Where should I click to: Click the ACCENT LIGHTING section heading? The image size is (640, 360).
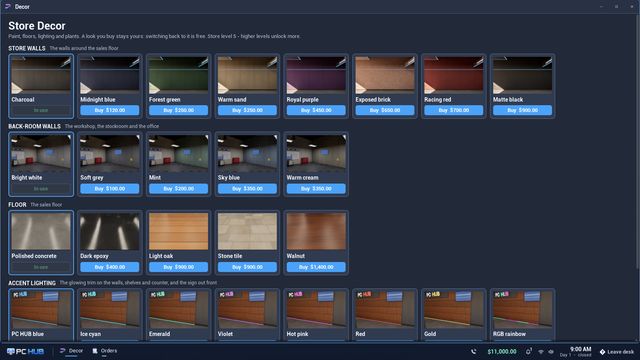point(32,283)
